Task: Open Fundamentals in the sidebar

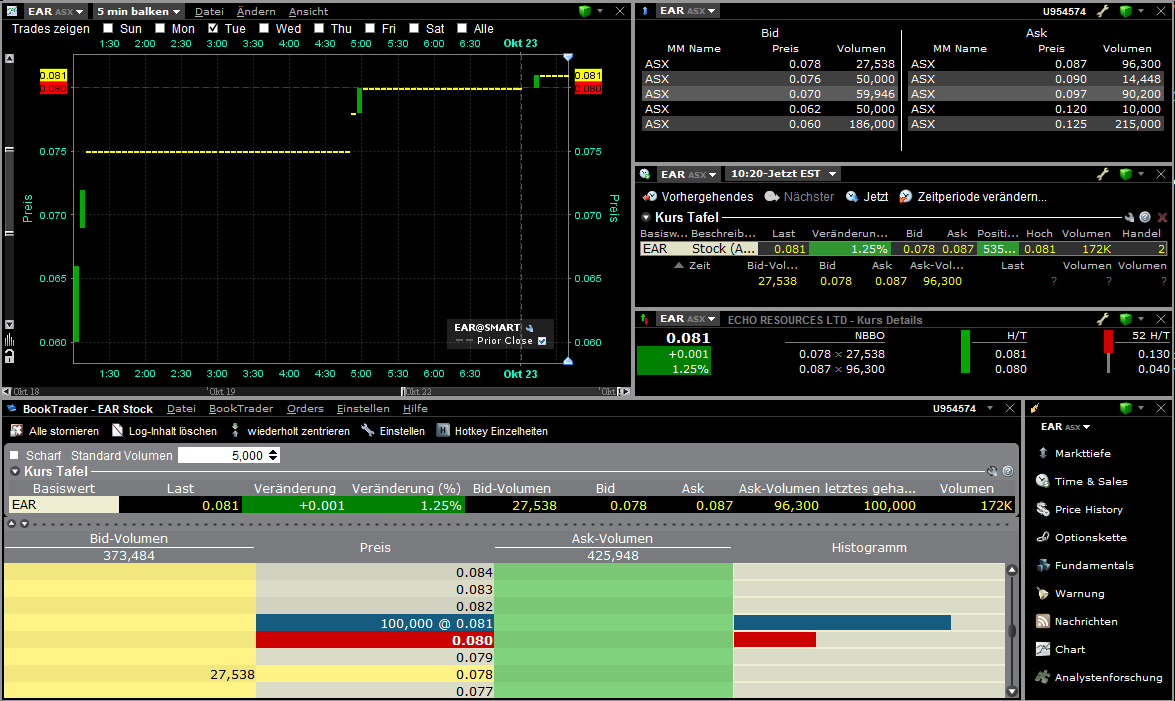Action: (1093, 566)
